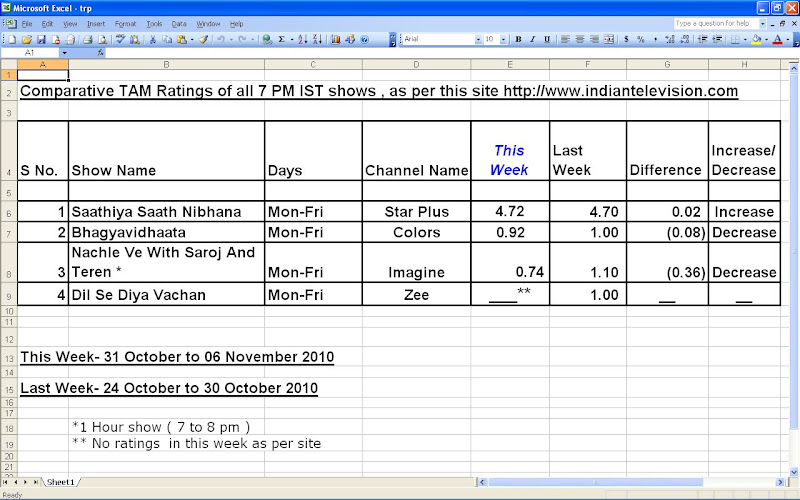Open Excel Help question mark icon
This screenshot has height=500, width=800.
[x=364, y=39]
